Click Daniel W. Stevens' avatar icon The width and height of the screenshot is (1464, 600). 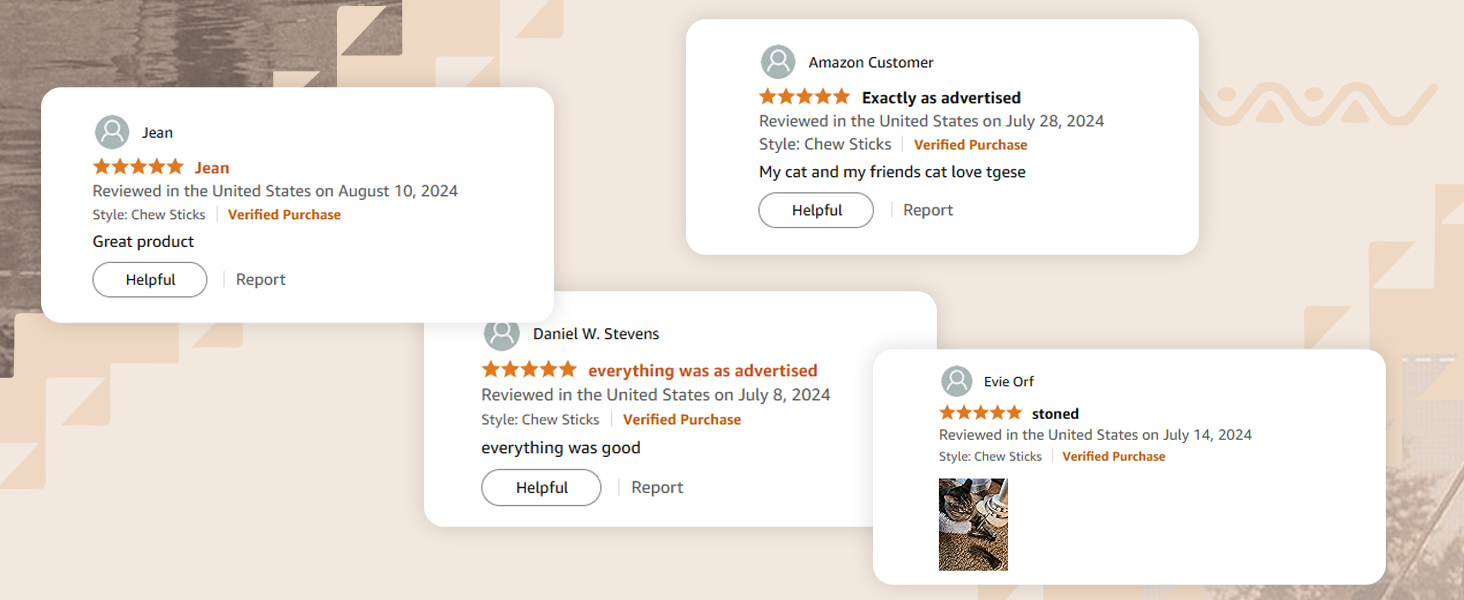[x=501, y=334]
